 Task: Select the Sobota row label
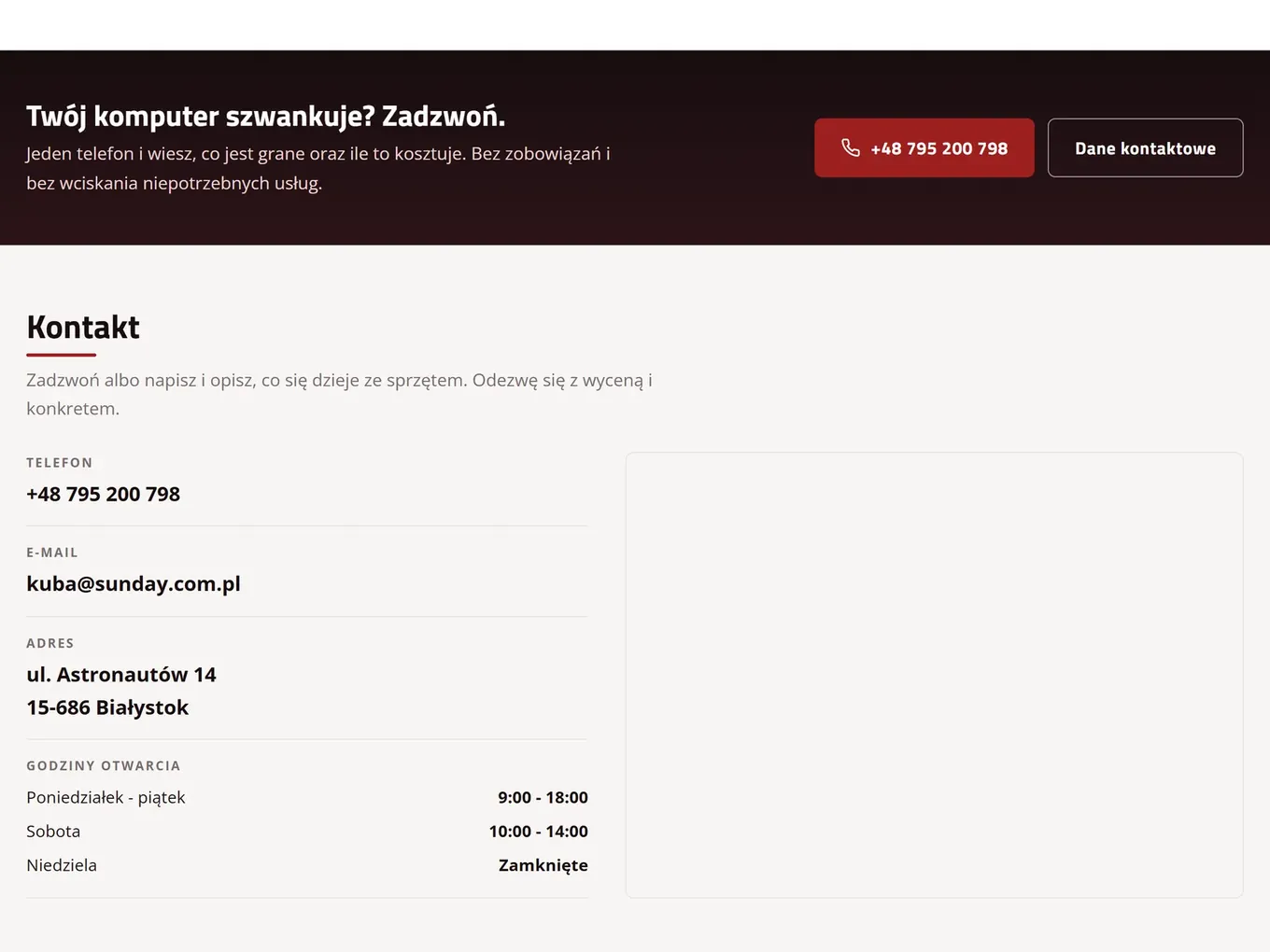coord(53,831)
